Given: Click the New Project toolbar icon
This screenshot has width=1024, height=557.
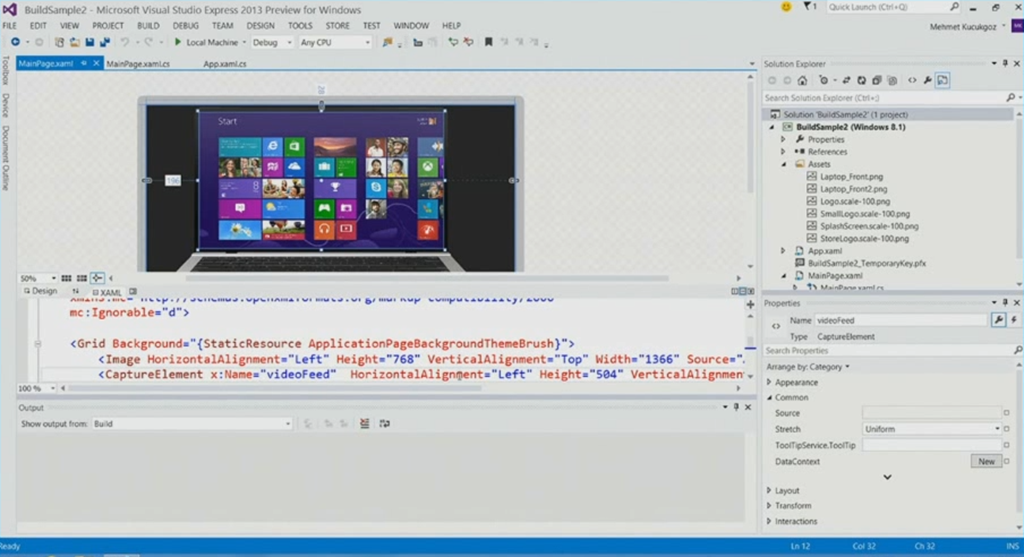Looking at the screenshot, I should (x=59, y=42).
